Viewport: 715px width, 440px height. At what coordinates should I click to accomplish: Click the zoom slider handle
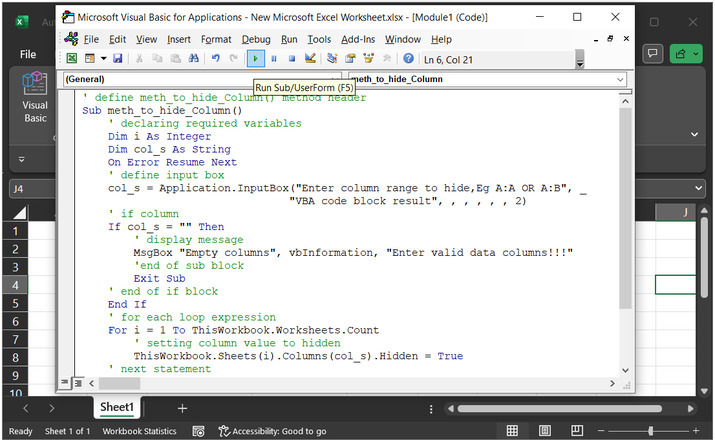[651, 430]
